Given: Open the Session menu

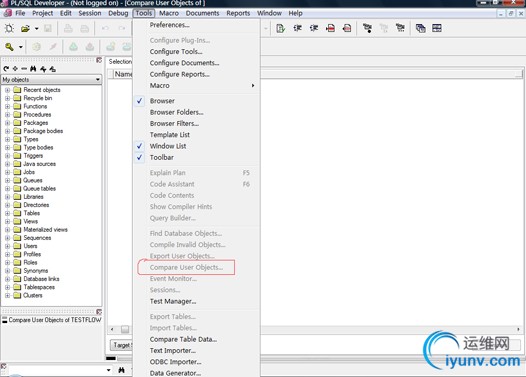Looking at the screenshot, I should 90,13.
